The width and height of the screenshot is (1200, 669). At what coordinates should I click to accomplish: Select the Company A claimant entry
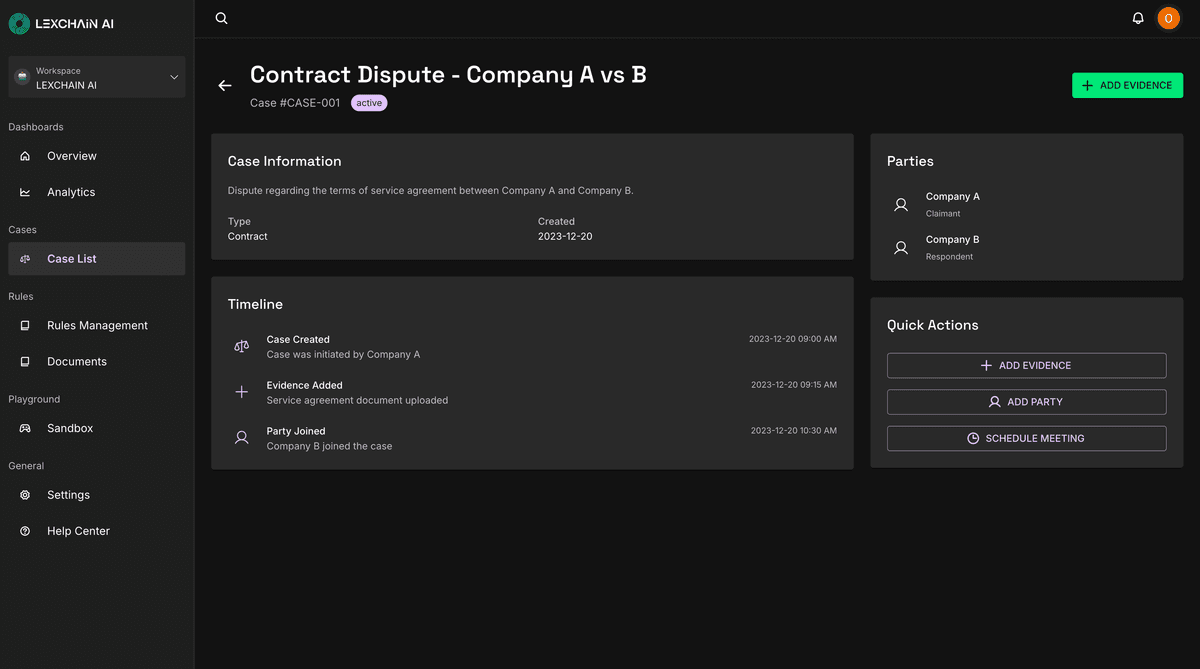[x=1027, y=205]
